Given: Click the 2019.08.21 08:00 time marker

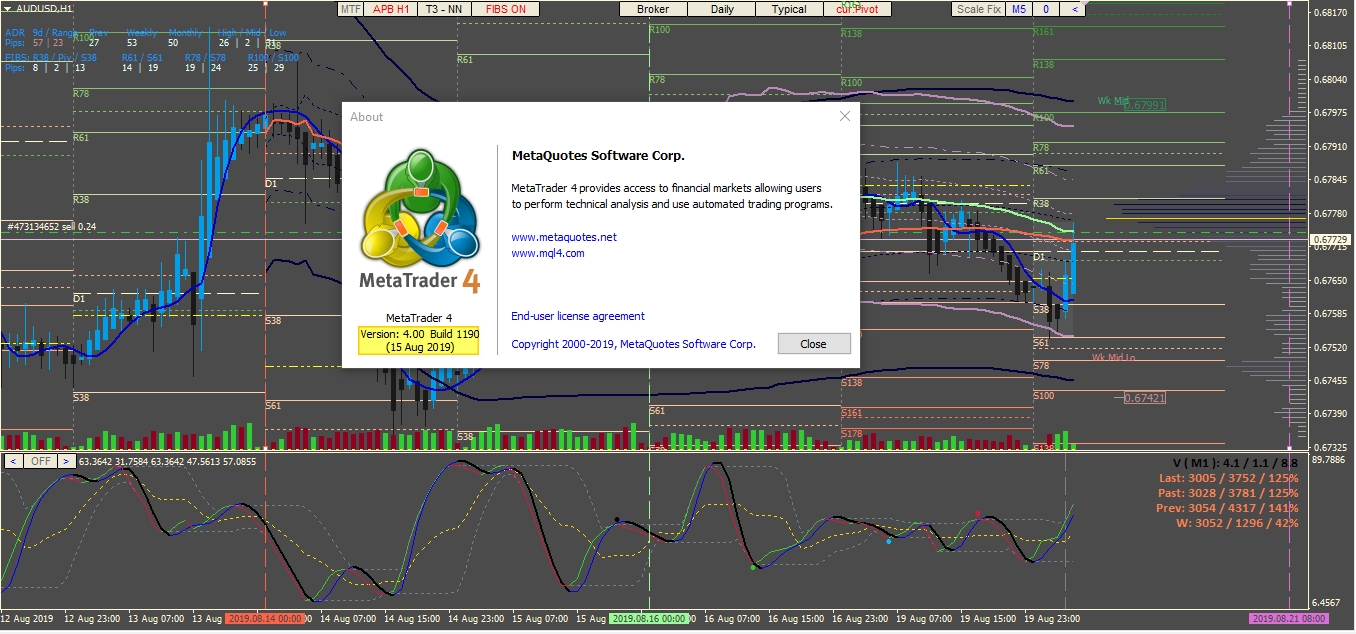Looking at the screenshot, I should (x=1289, y=619).
